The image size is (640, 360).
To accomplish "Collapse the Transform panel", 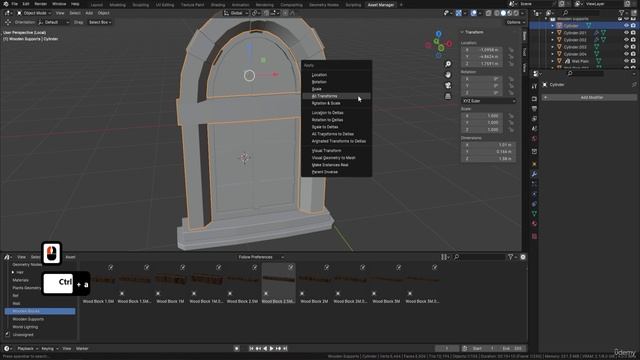I will (462, 32).
